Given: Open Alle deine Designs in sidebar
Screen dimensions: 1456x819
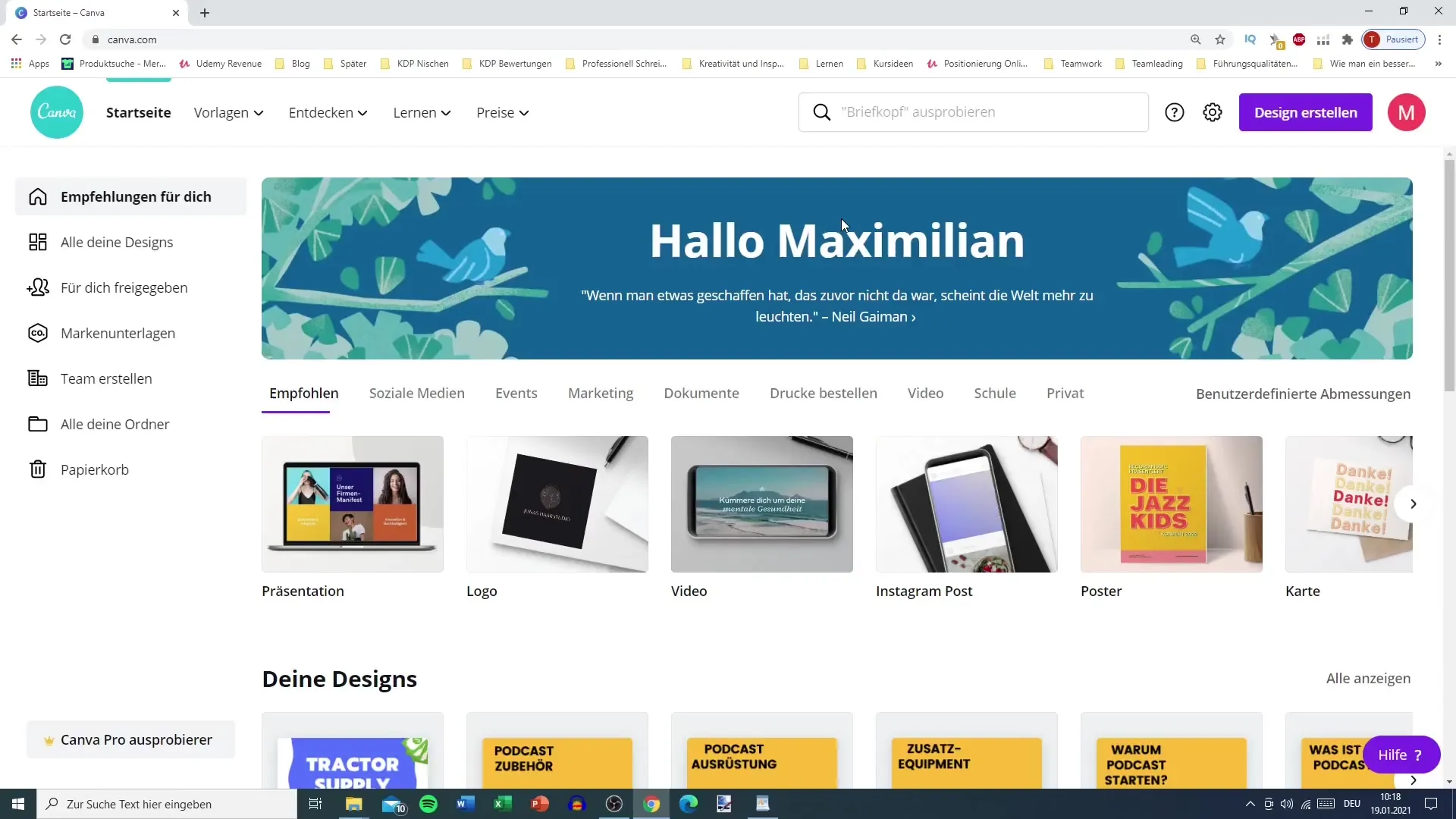Looking at the screenshot, I should (130, 242).
